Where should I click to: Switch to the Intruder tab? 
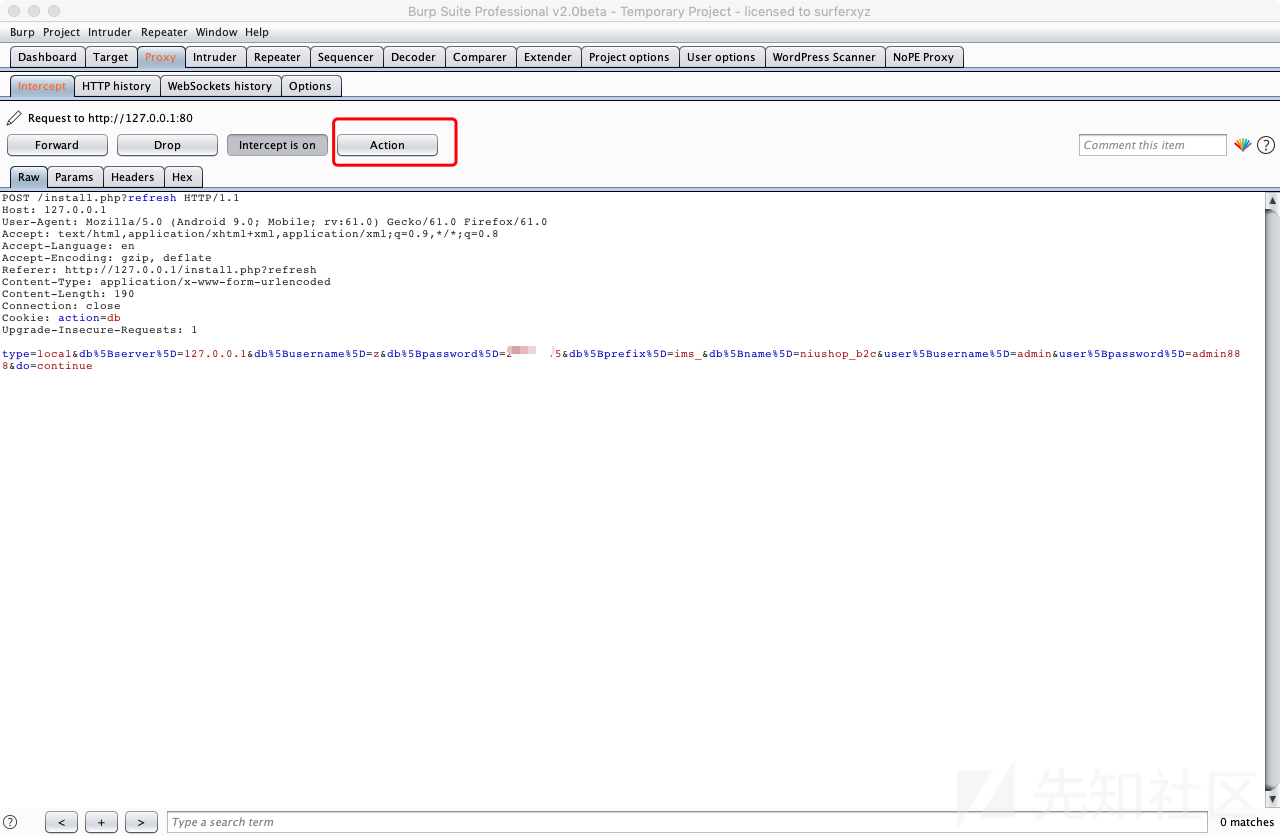tap(215, 57)
